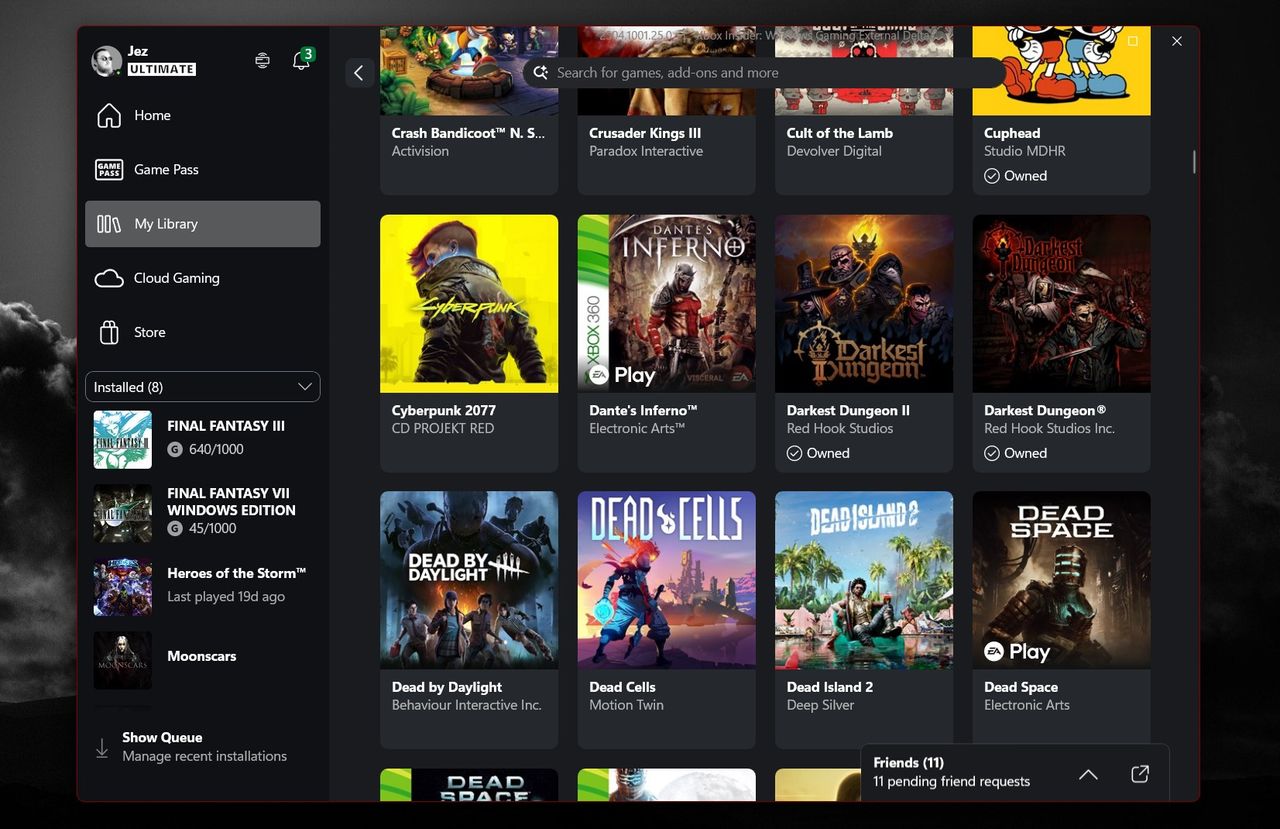Click the vertical scrollbar on the right
The height and width of the screenshot is (829, 1280).
coord(1193,160)
